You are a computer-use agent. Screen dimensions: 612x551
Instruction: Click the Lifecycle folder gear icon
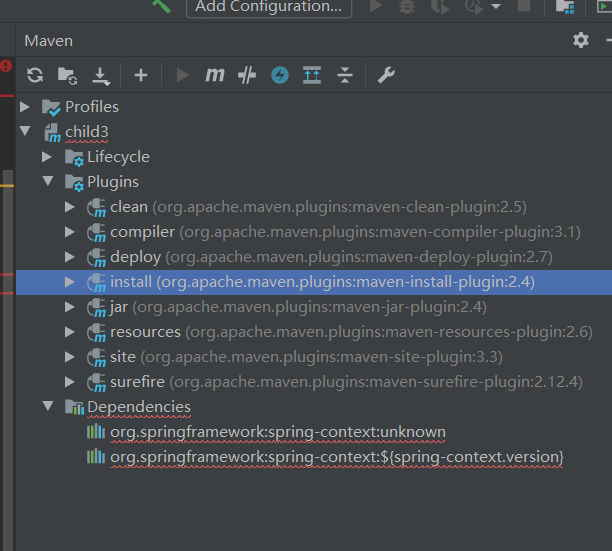click(74, 158)
